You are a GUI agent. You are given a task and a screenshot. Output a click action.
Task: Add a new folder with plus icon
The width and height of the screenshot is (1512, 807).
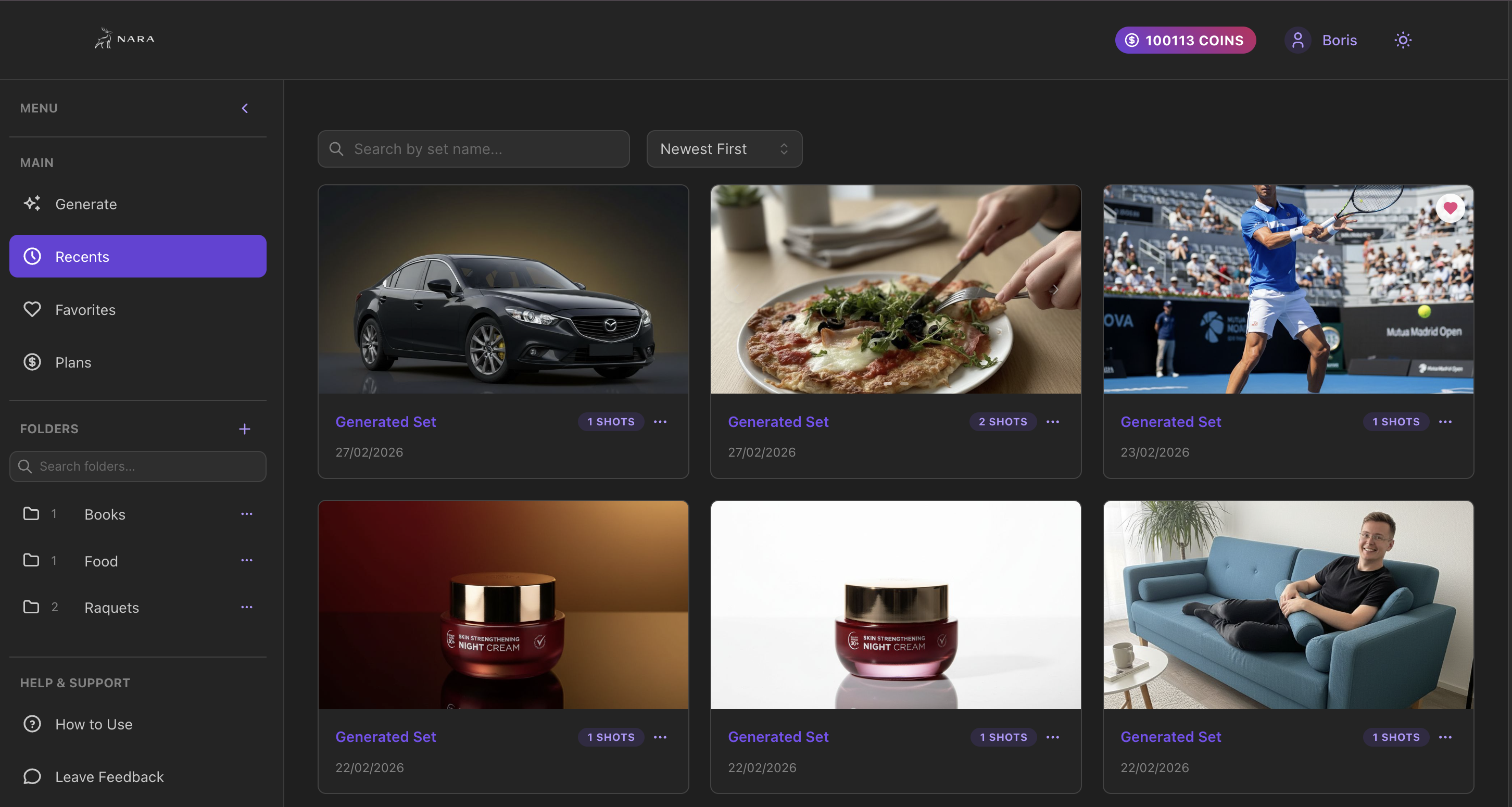tap(245, 429)
